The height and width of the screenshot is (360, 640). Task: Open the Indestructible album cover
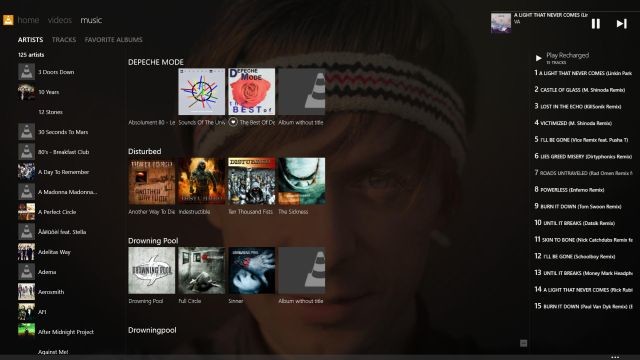202,181
